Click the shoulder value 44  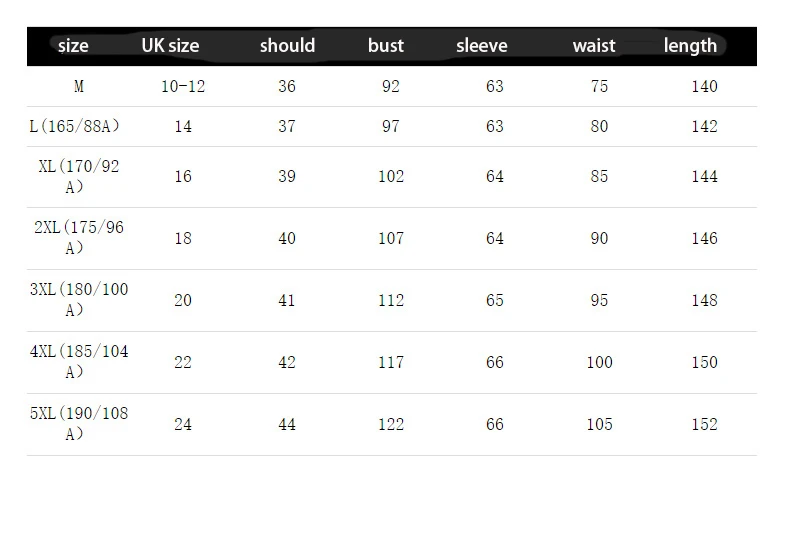coord(287,424)
